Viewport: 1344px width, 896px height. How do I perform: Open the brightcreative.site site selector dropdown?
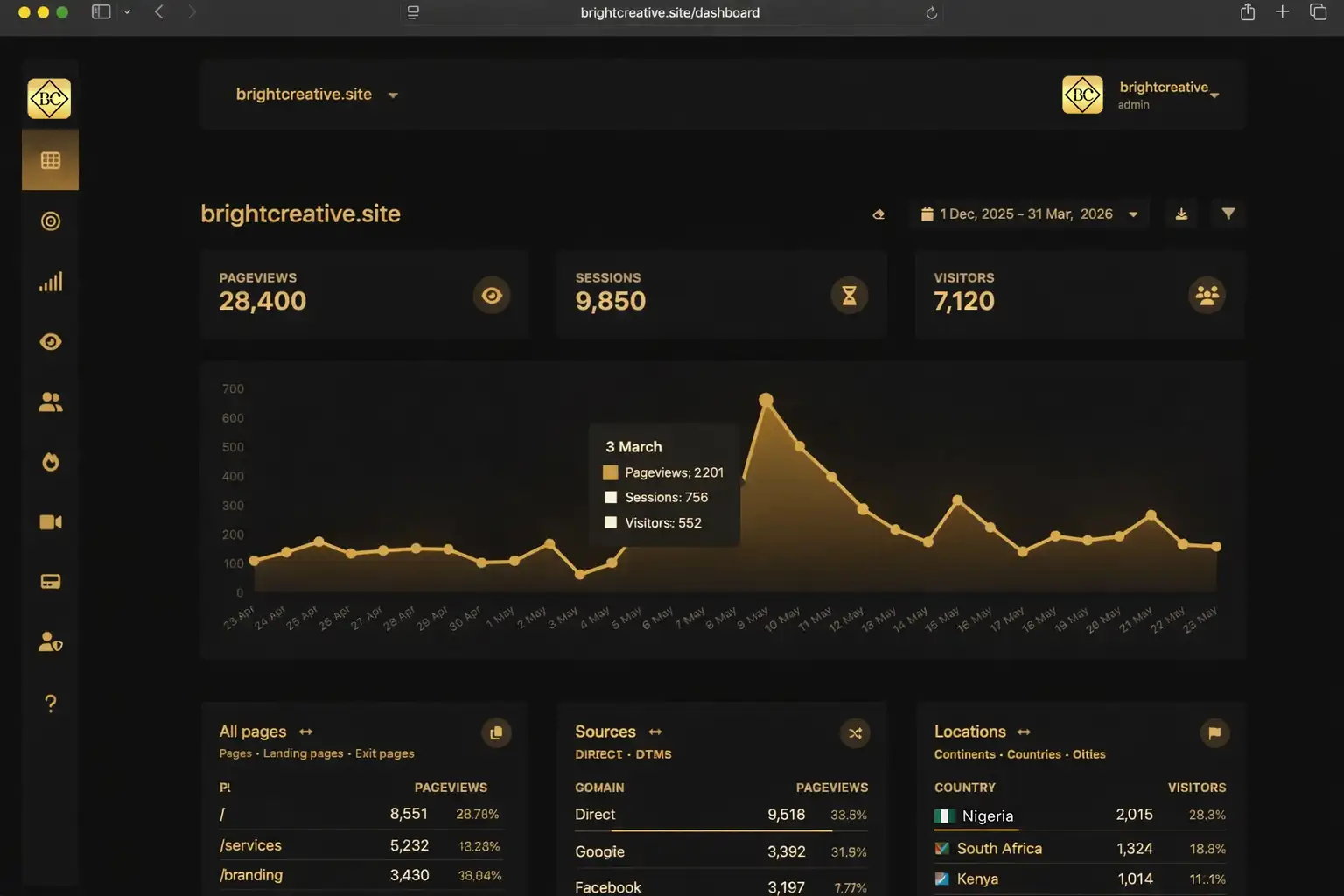tap(317, 94)
